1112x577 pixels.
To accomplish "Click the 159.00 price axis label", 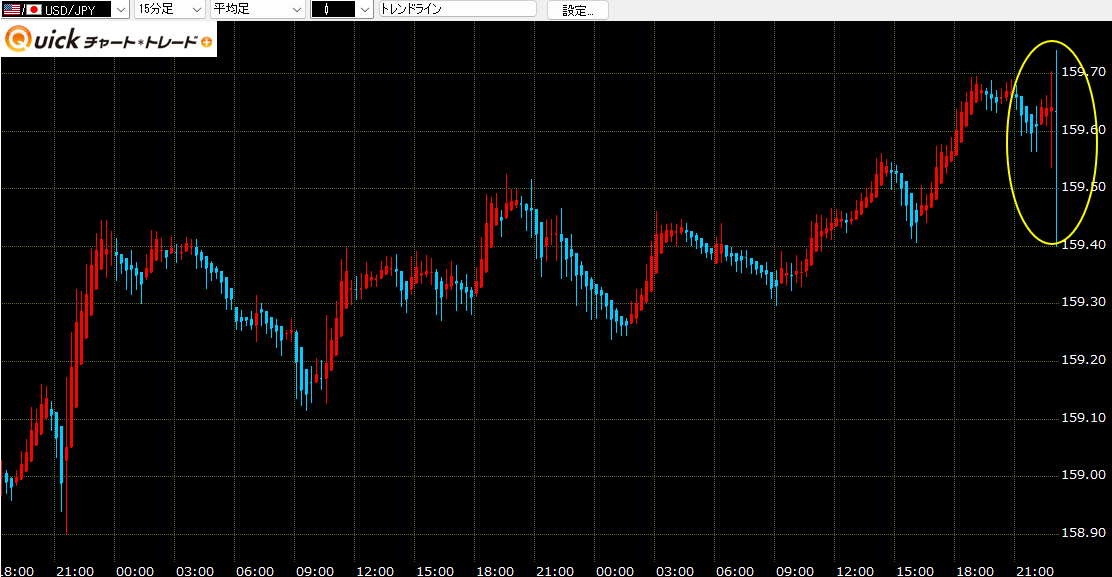I will coord(1083,475).
